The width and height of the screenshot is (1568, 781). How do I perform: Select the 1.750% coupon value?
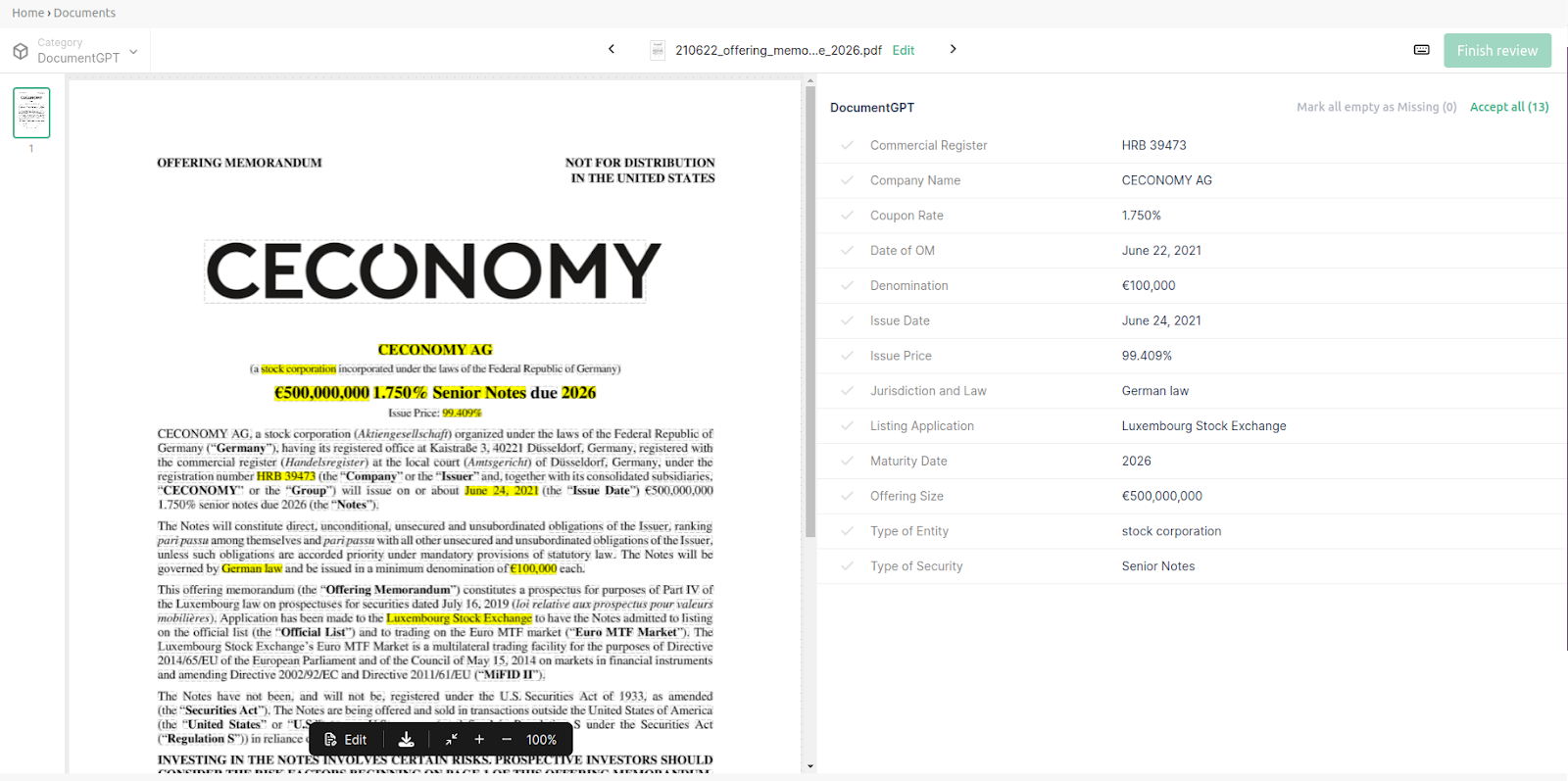1141,216
